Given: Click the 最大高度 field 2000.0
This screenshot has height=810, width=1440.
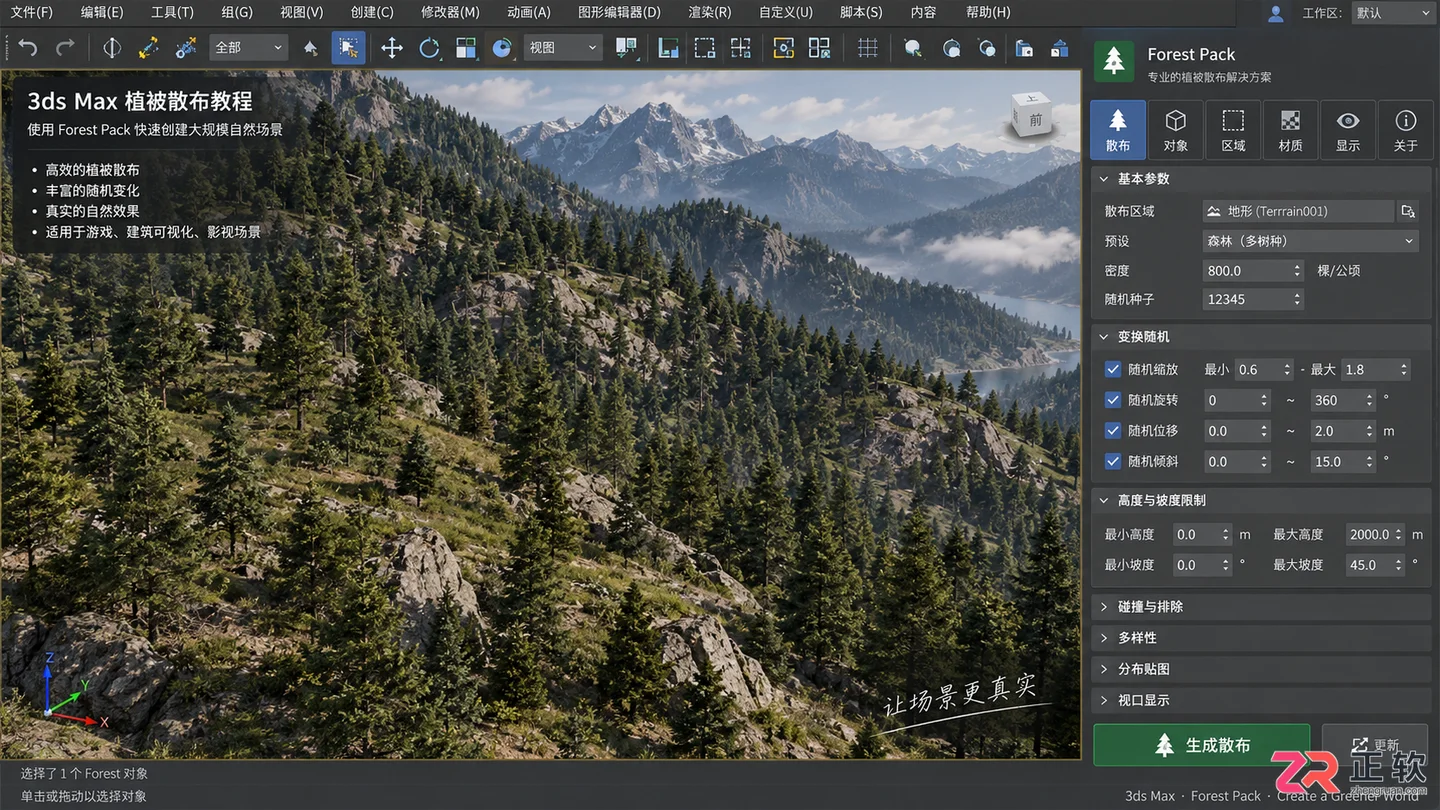Looking at the screenshot, I should click(x=1375, y=535).
